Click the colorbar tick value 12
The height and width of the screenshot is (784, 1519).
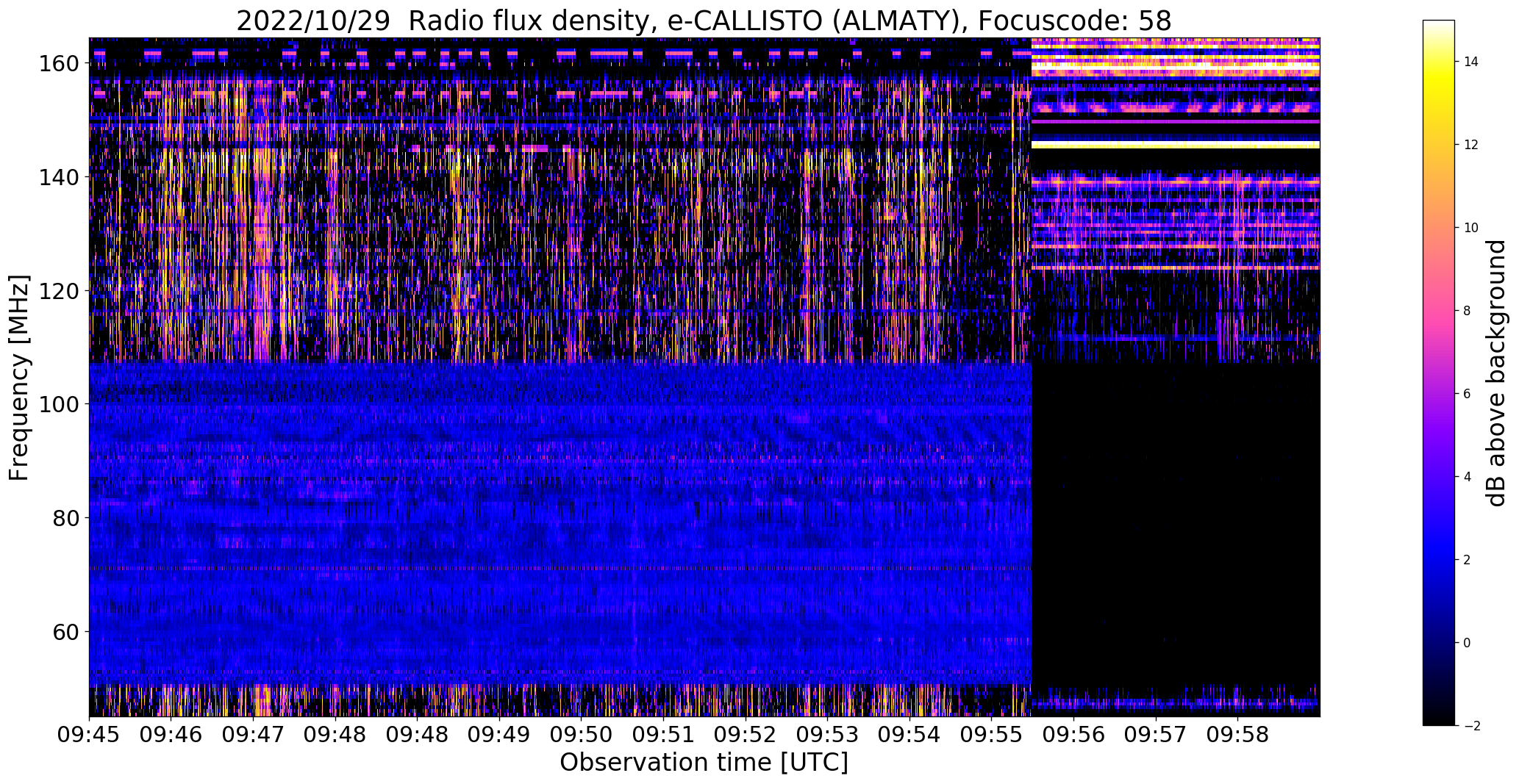[x=1471, y=145]
